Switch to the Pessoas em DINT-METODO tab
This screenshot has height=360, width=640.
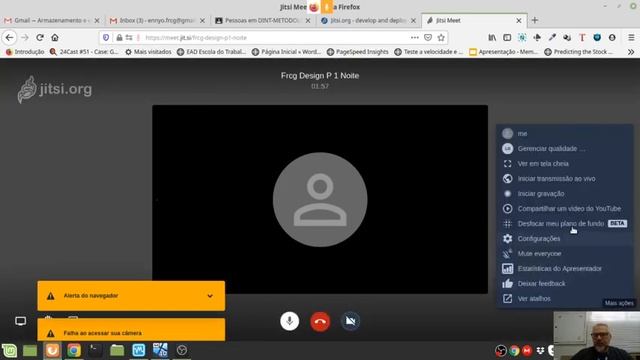(263, 20)
